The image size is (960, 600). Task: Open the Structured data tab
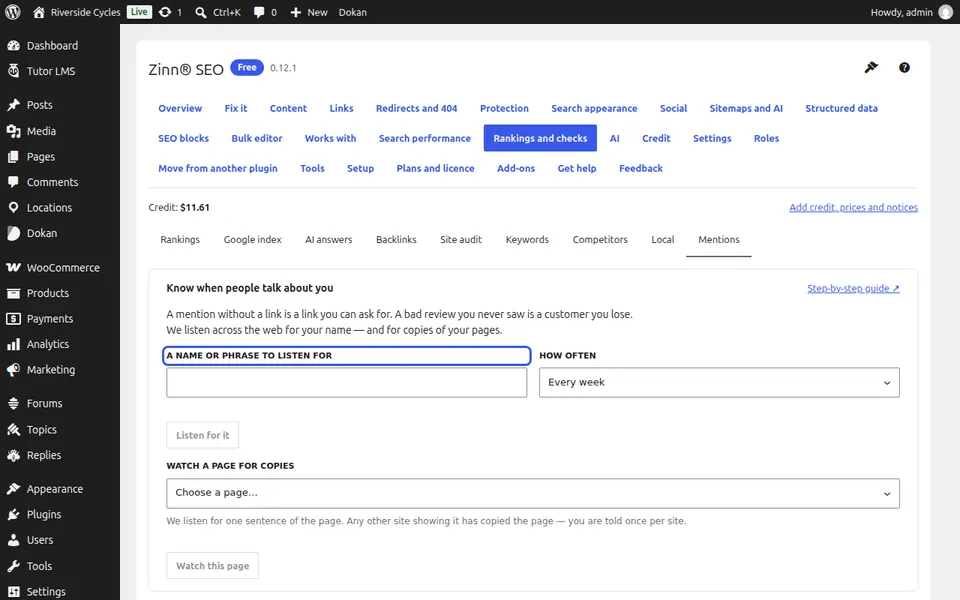click(x=841, y=108)
